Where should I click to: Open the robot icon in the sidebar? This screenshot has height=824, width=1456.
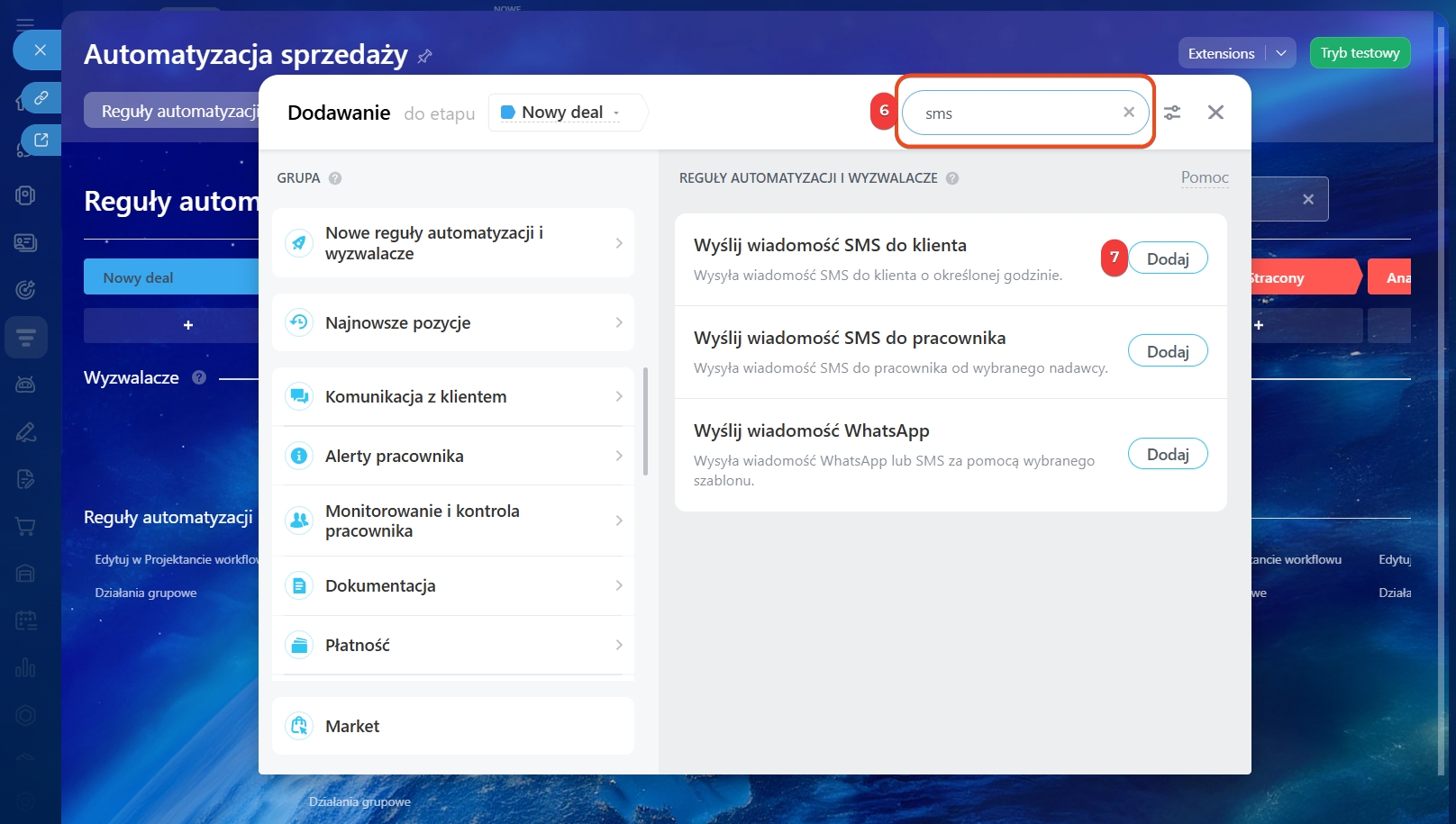click(x=25, y=385)
